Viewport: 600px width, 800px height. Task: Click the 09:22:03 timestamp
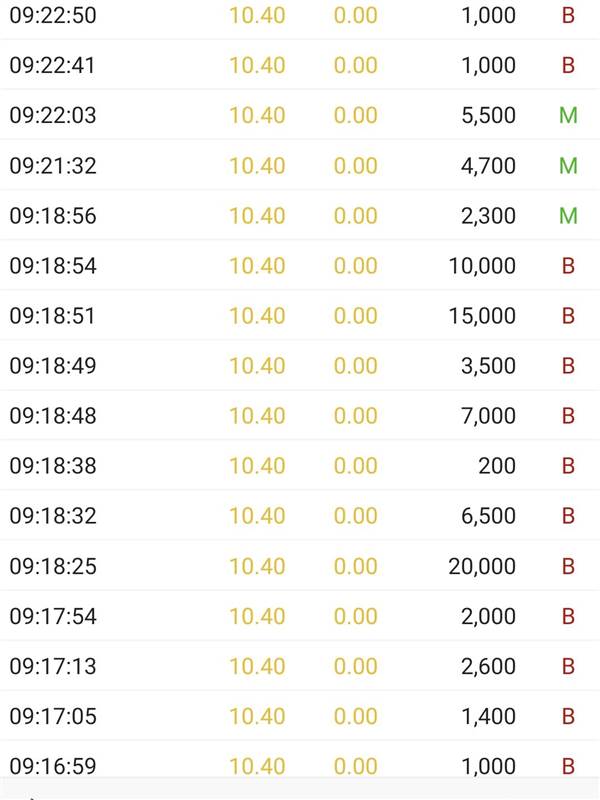[53, 115]
